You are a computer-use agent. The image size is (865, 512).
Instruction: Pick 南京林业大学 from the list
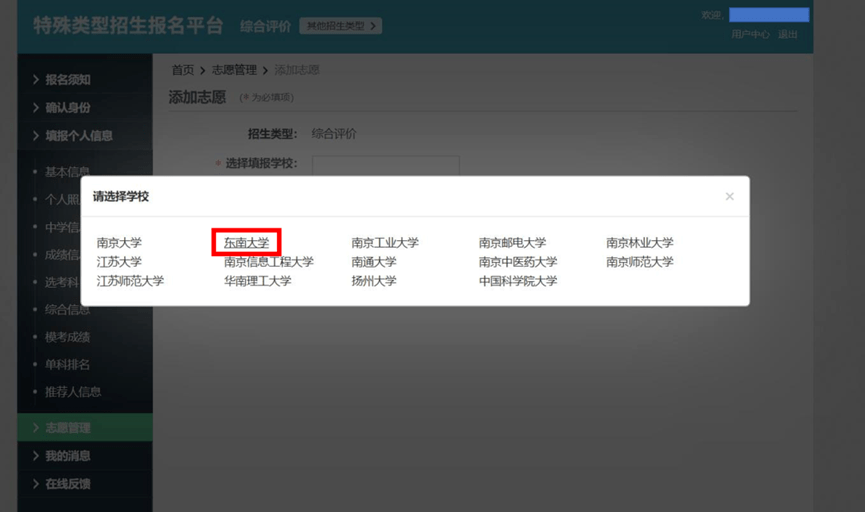click(640, 243)
